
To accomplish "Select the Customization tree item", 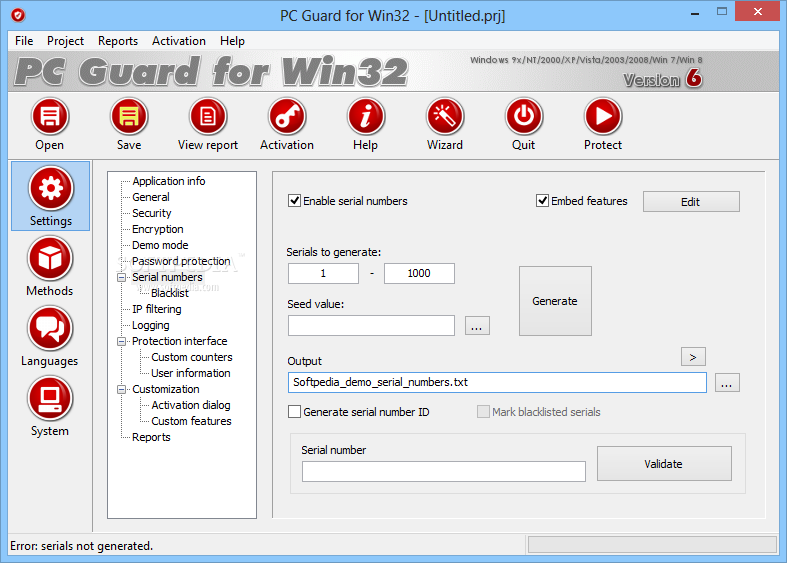I will coord(166,389).
